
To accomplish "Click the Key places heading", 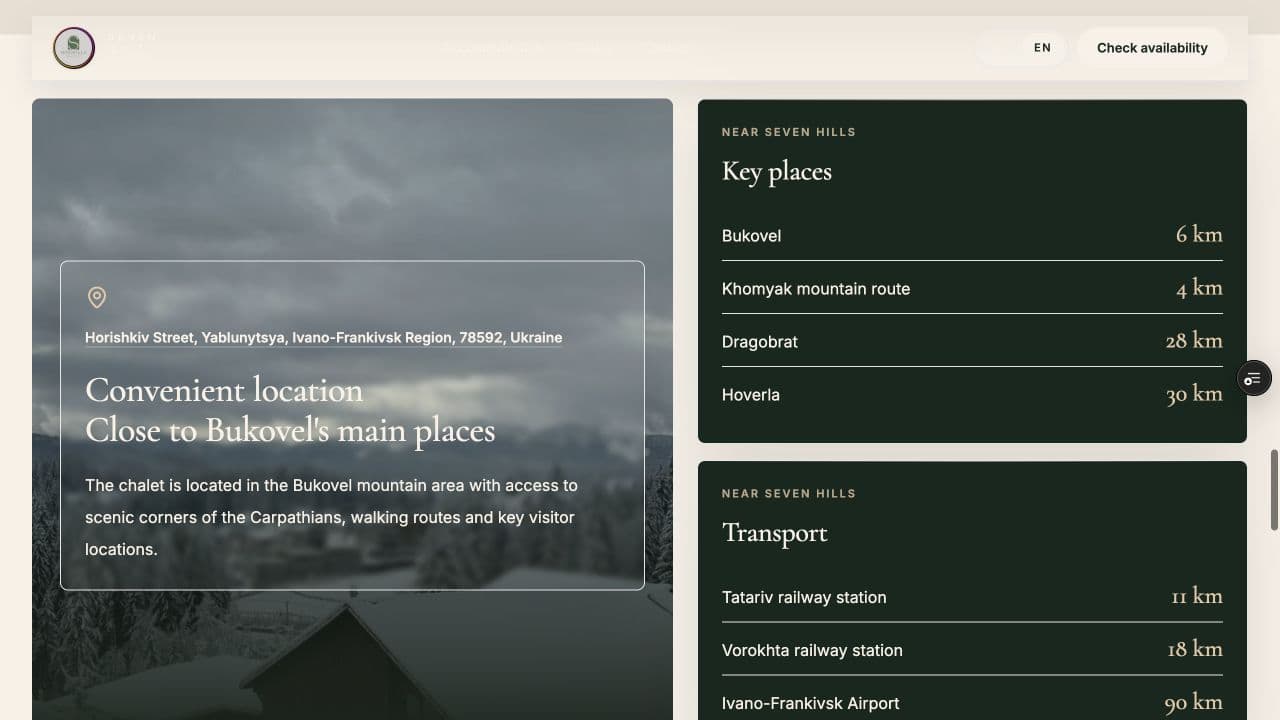I will click(x=777, y=172).
